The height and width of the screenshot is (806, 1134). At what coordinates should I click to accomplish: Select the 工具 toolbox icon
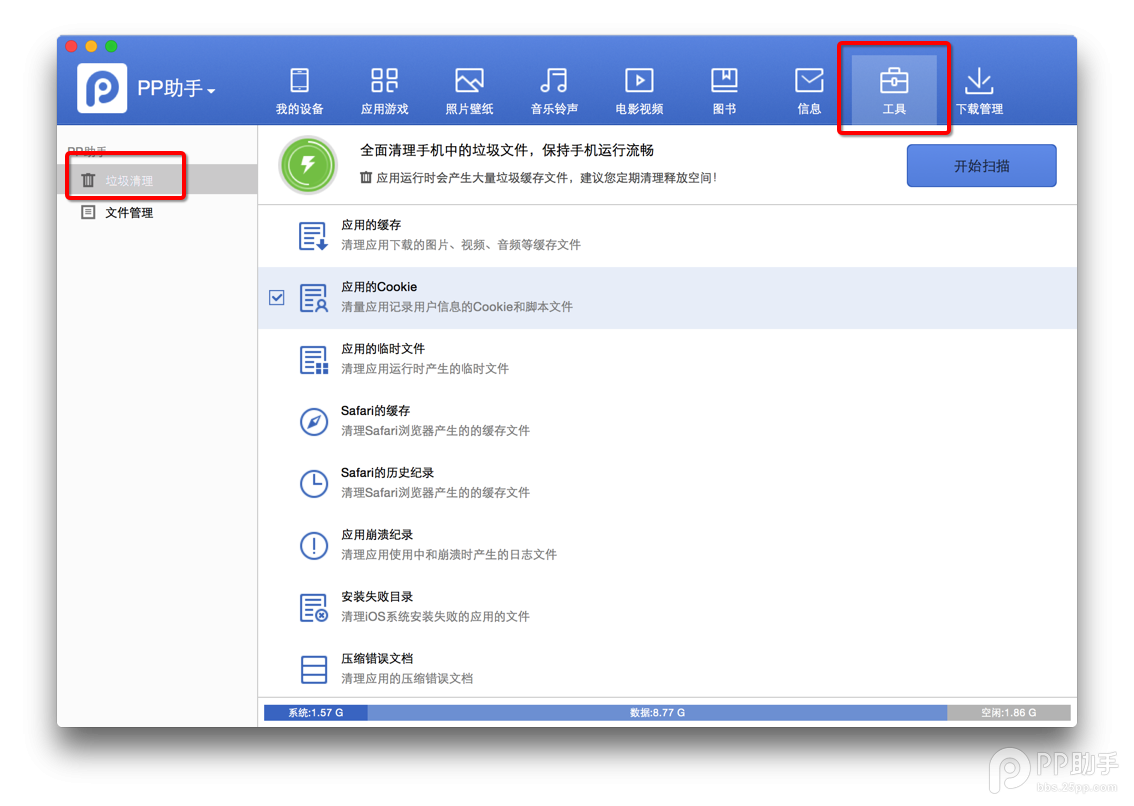pyautogui.click(x=894, y=80)
